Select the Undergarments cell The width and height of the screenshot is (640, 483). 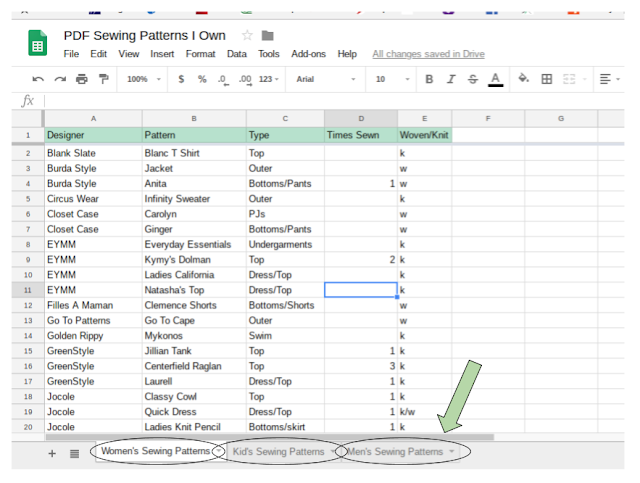pos(285,244)
